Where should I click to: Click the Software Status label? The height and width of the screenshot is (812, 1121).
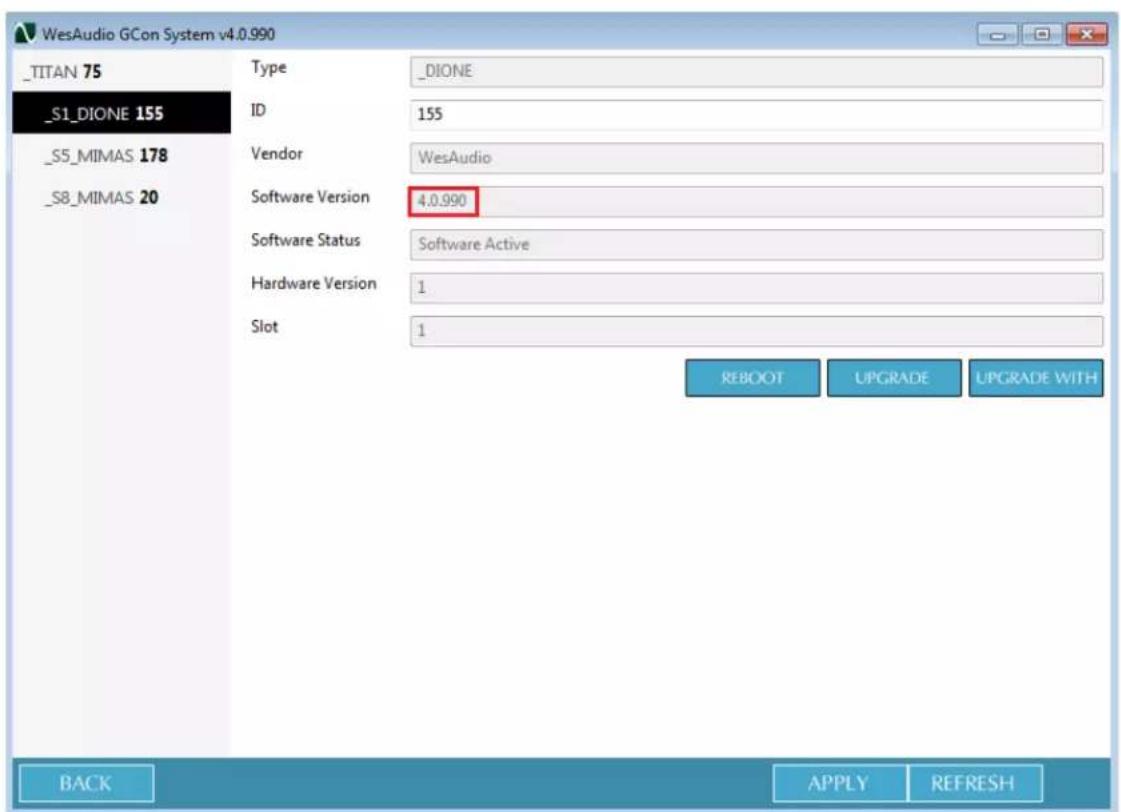[x=305, y=240]
